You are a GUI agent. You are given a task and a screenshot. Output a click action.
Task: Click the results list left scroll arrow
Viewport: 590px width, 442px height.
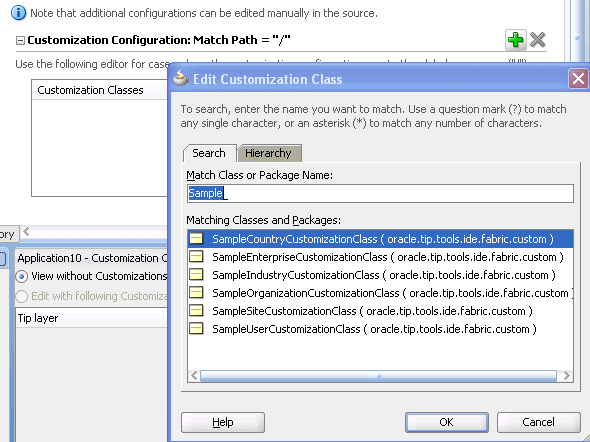pyautogui.click(x=194, y=375)
